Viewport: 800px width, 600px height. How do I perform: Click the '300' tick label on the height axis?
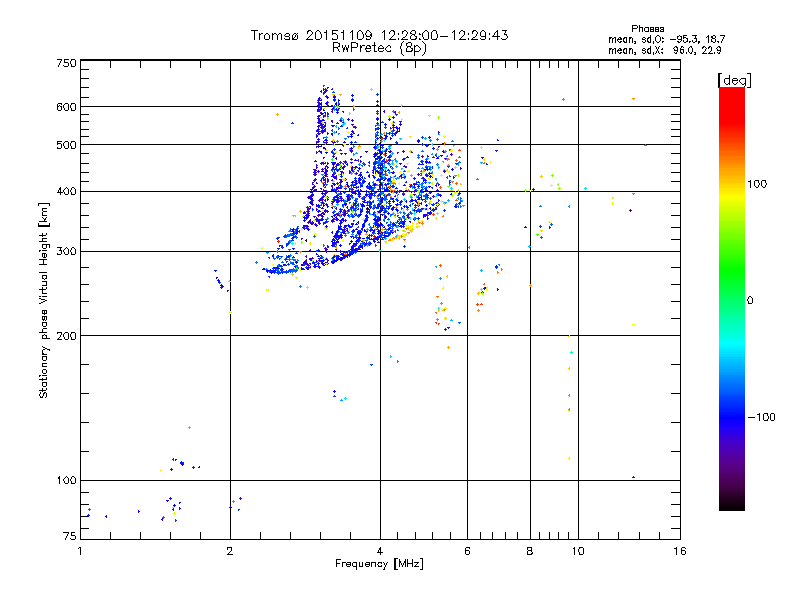(x=66, y=251)
